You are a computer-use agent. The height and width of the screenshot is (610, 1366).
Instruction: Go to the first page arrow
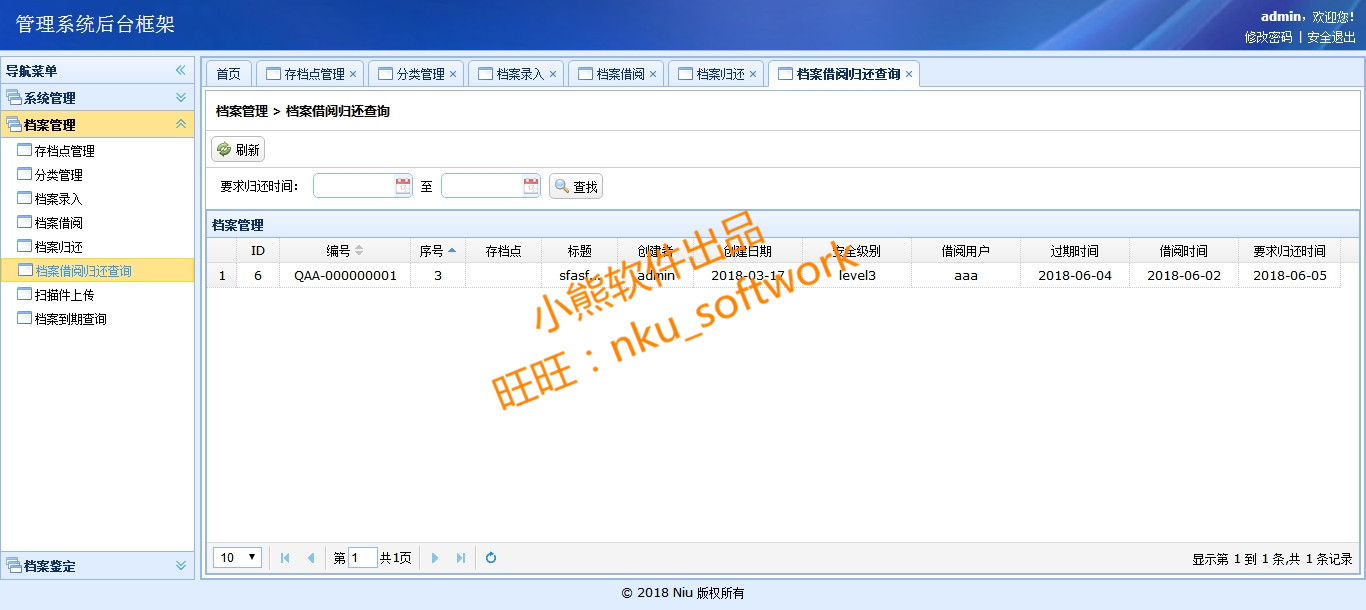[285, 558]
